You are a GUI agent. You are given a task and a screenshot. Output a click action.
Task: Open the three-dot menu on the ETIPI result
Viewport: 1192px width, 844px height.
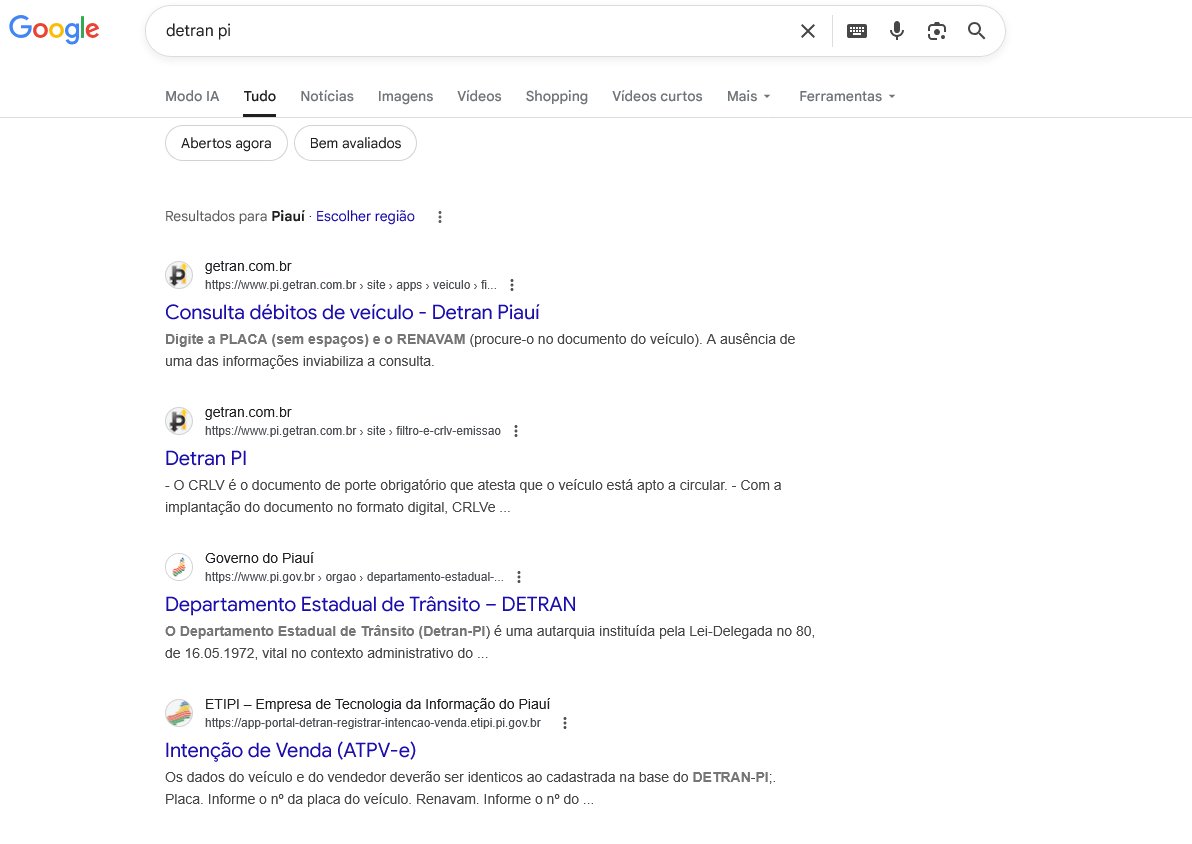tap(565, 722)
